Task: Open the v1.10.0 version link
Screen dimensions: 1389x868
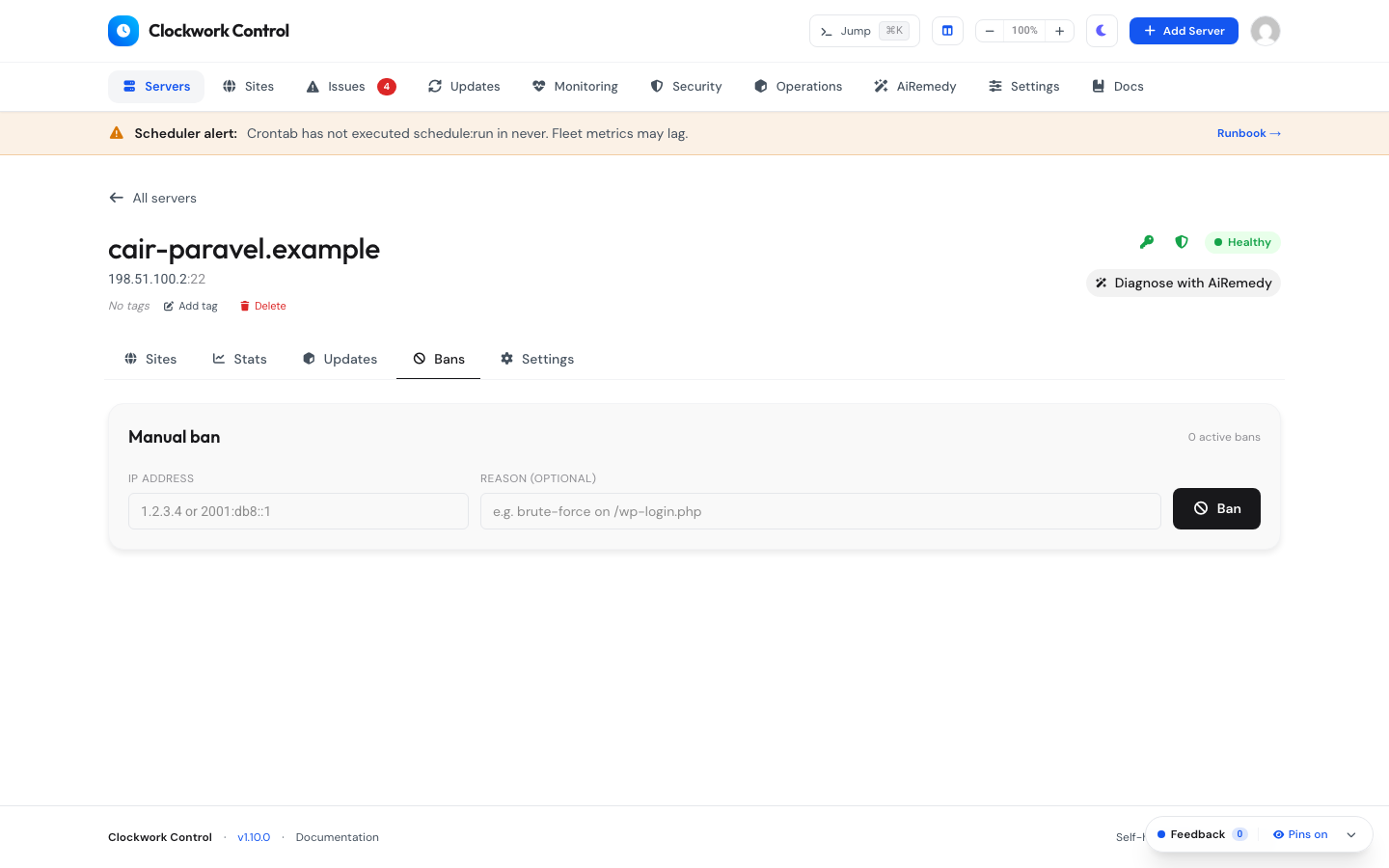Action: (x=254, y=837)
